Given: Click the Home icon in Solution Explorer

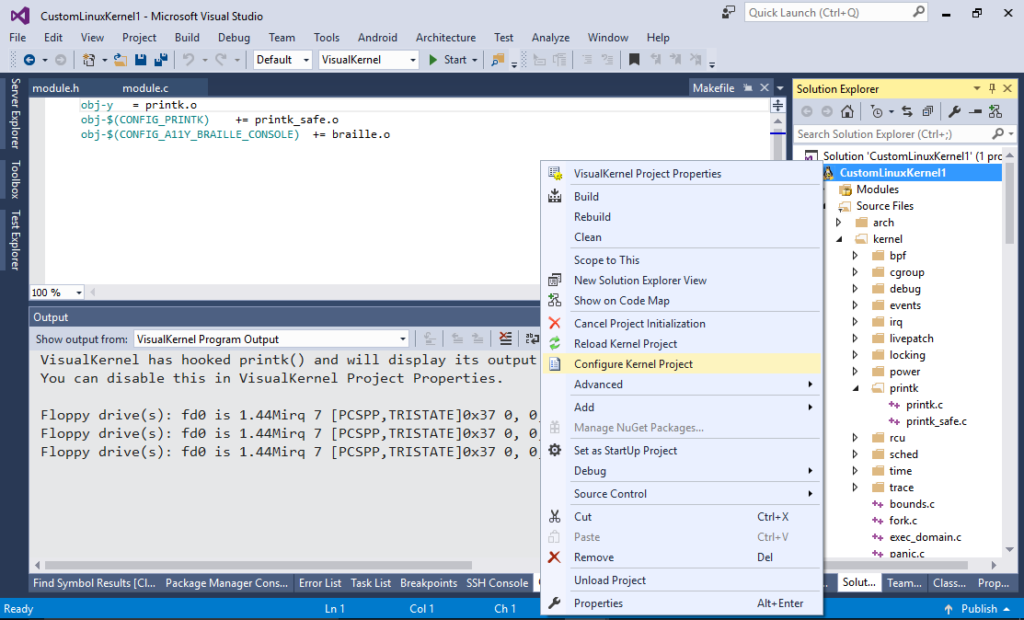Looking at the screenshot, I should pos(848,112).
